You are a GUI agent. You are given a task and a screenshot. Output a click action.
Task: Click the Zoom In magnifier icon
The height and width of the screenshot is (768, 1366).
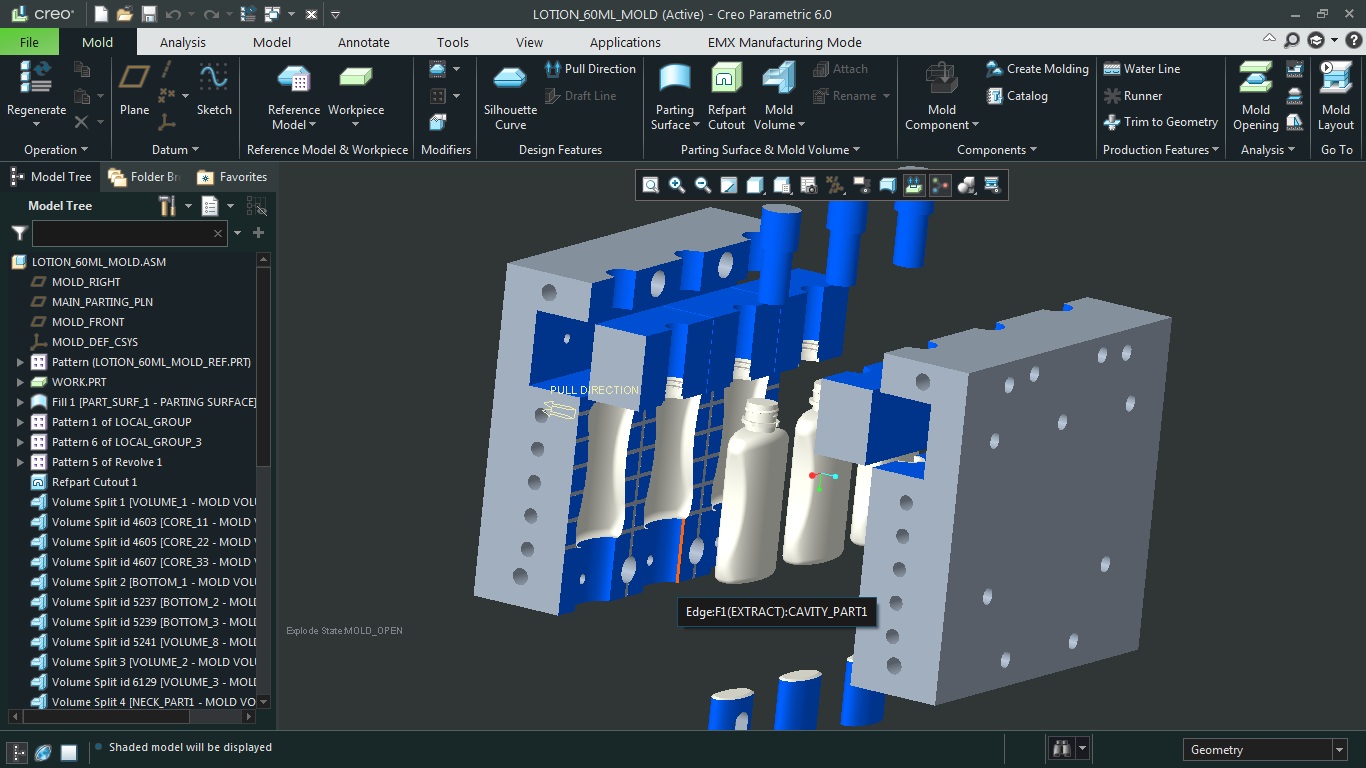(677, 185)
